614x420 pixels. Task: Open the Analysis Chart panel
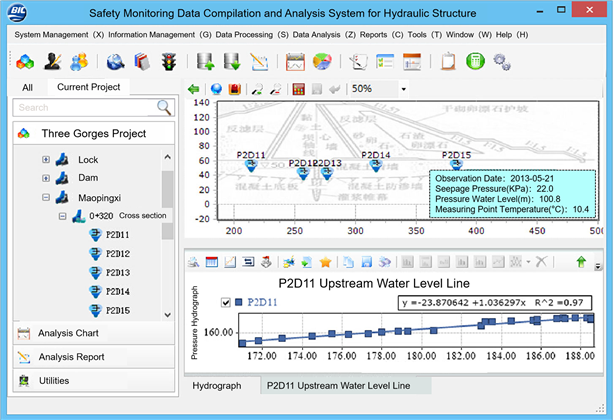(94, 333)
